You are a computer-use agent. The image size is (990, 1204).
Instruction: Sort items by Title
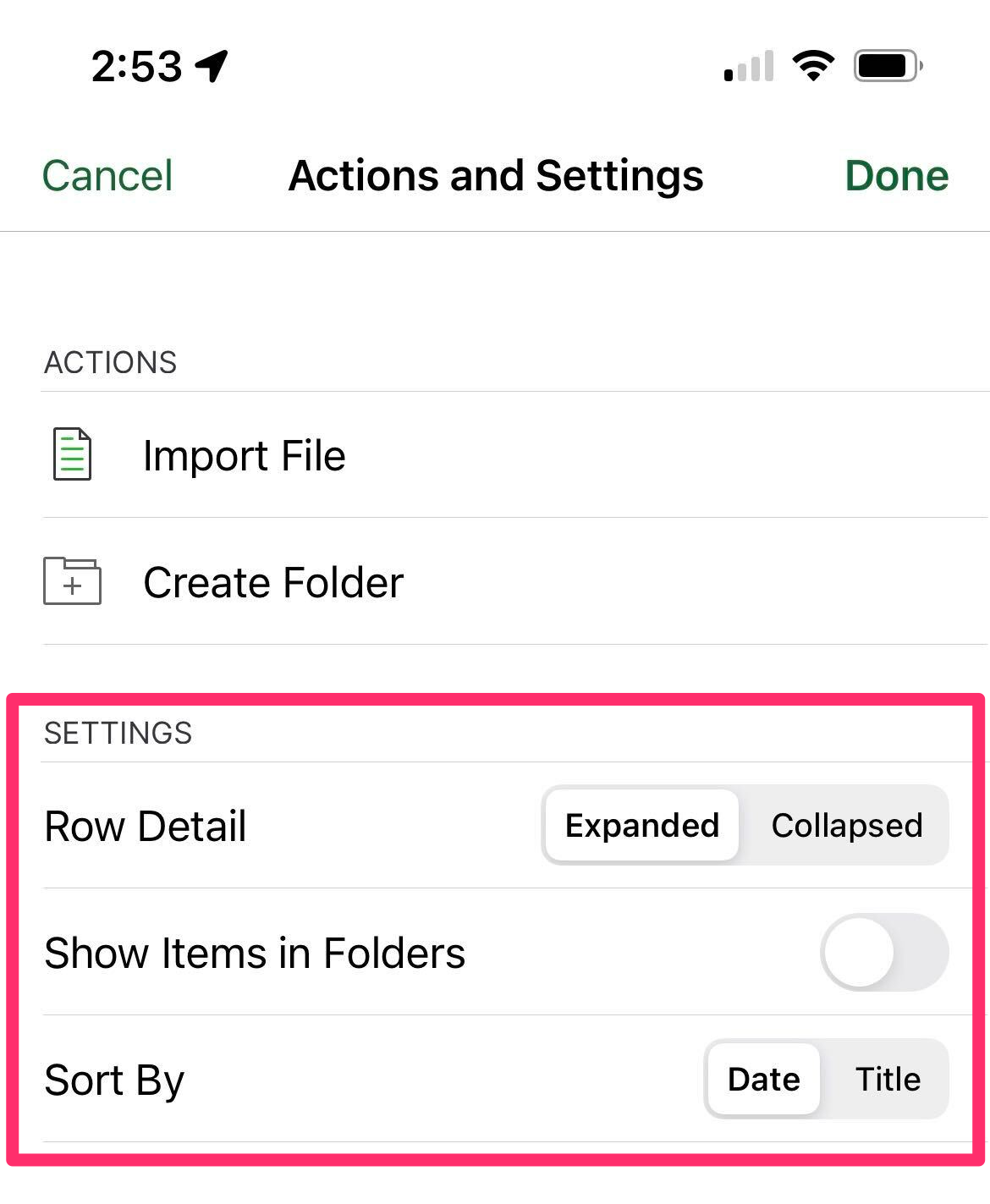[x=888, y=1079]
